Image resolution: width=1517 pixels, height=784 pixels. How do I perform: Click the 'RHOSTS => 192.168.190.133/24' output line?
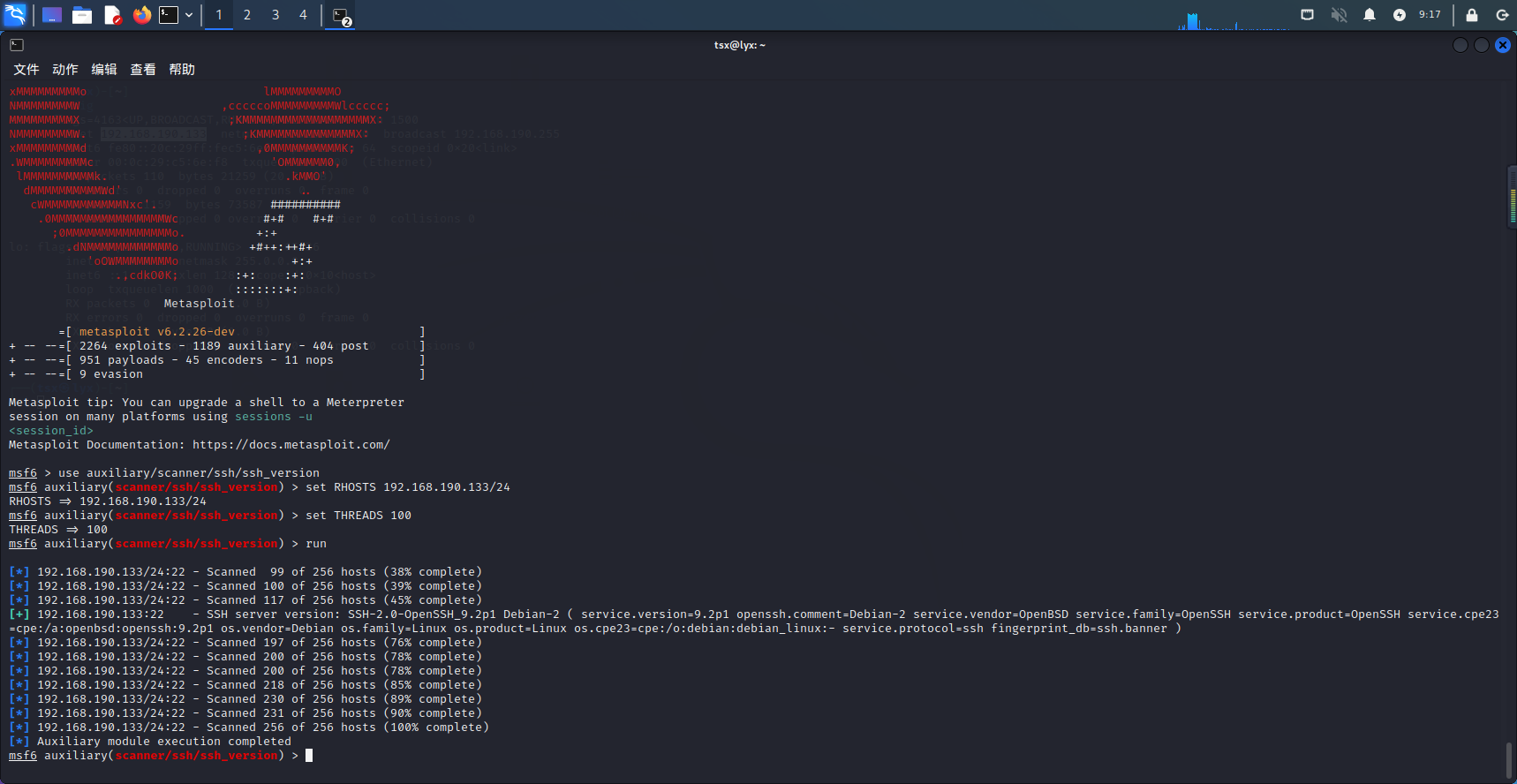click(x=108, y=501)
